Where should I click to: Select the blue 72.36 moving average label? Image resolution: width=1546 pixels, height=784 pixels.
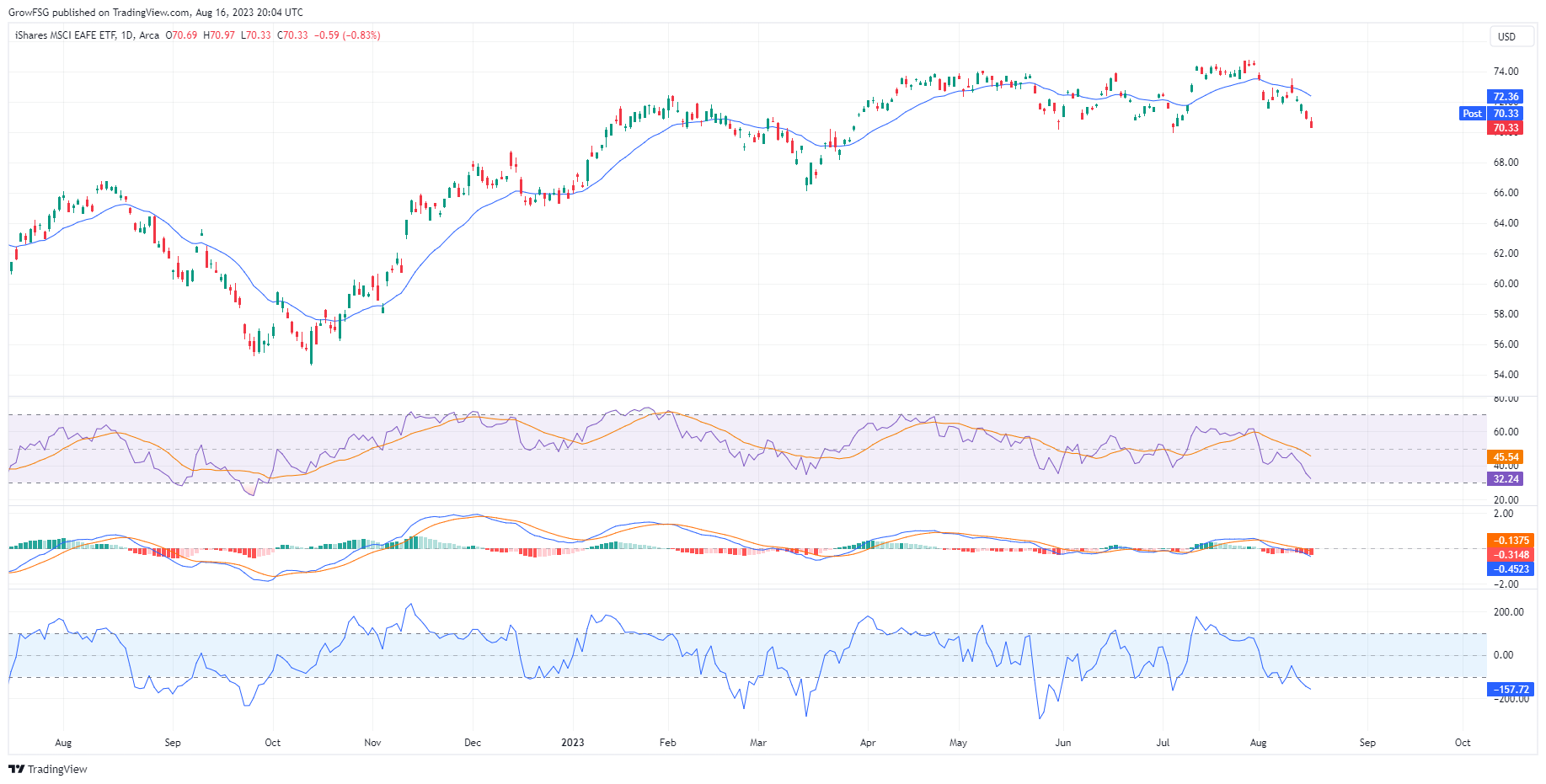tap(1506, 97)
